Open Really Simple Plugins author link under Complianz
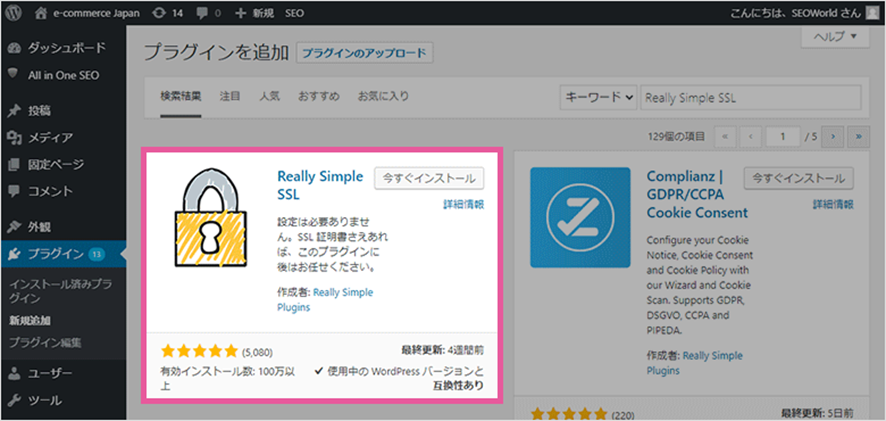This screenshot has height=421, width=886. pos(695,363)
